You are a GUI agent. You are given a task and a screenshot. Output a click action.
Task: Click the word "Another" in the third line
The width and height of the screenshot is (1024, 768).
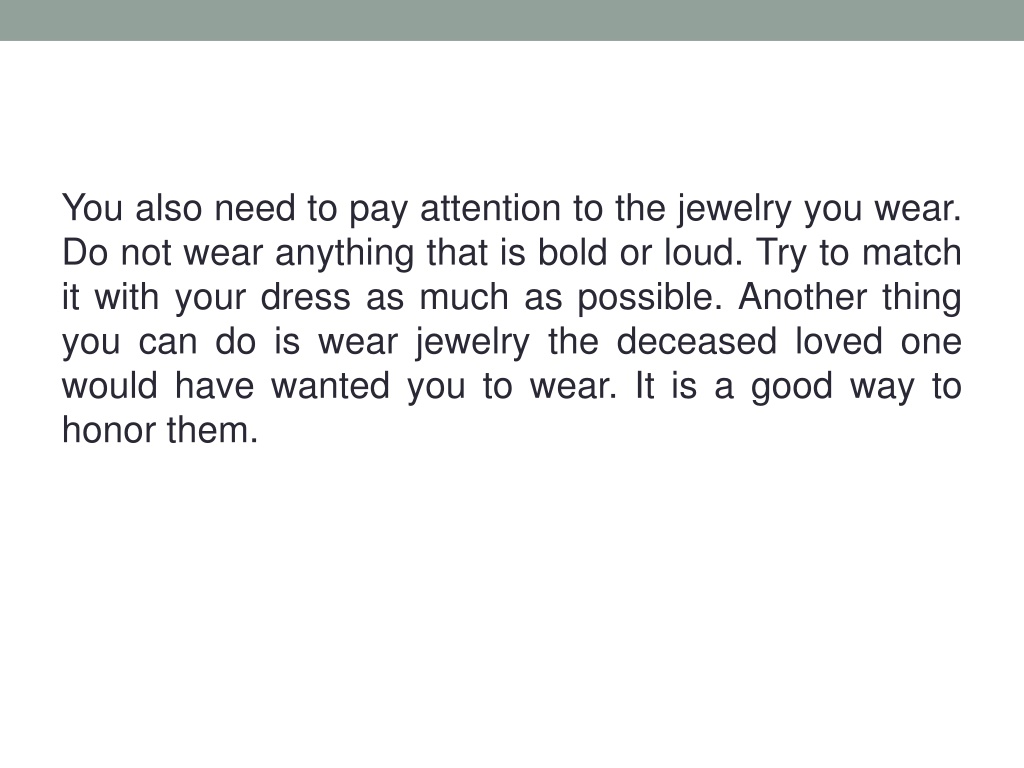pyautogui.click(x=802, y=297)
